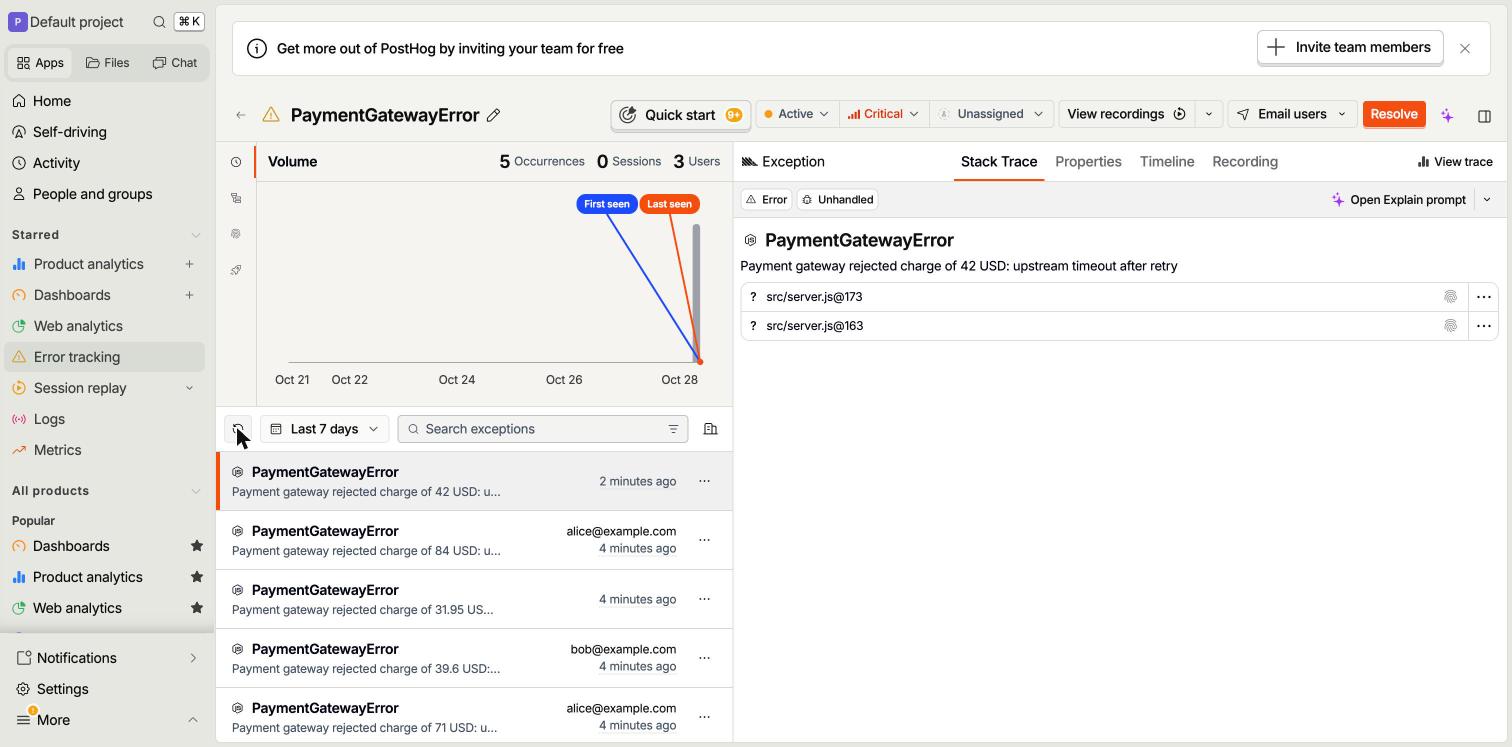Select the tree breakdown icon in chart rail
The height and width of the screenshot is (747, 1512).
pos(236,198)
